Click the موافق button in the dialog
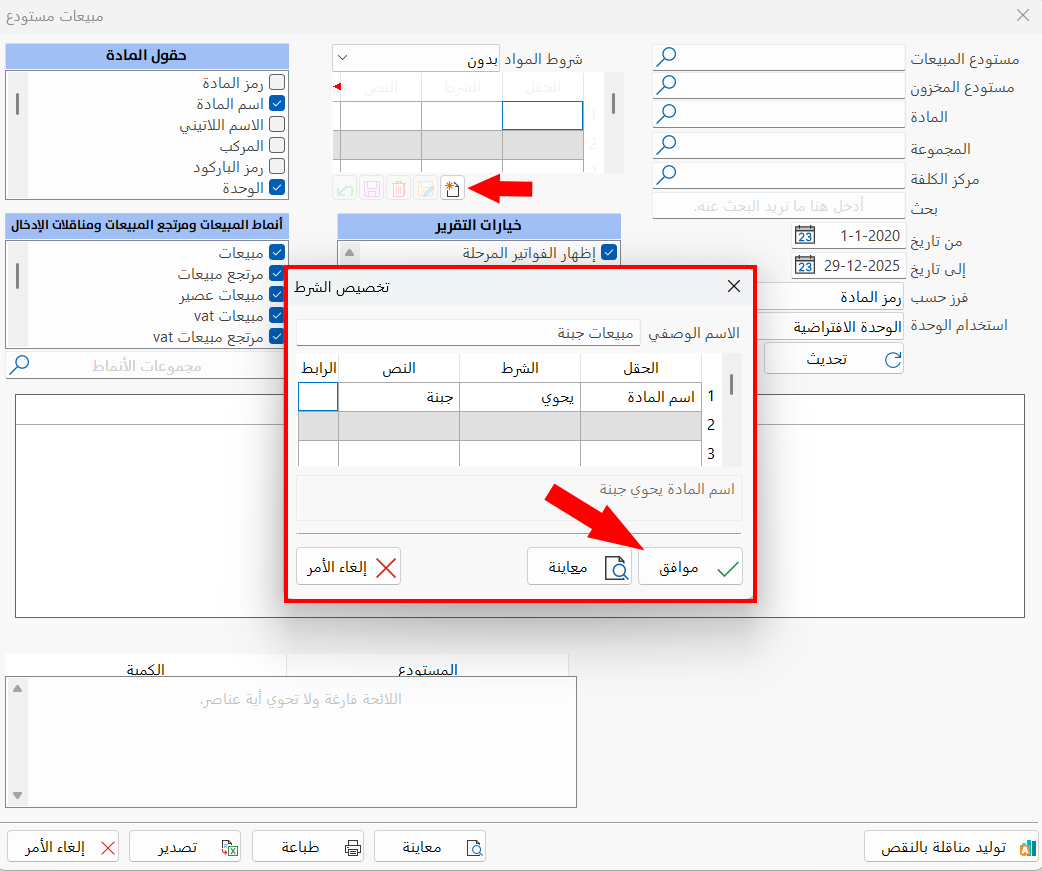The image size is (1042, 871). tap(690, 566)
